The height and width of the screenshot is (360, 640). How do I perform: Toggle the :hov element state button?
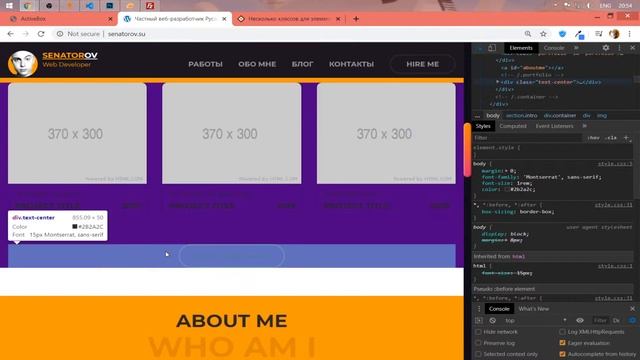pyautogui.click(x=593, y=138)
